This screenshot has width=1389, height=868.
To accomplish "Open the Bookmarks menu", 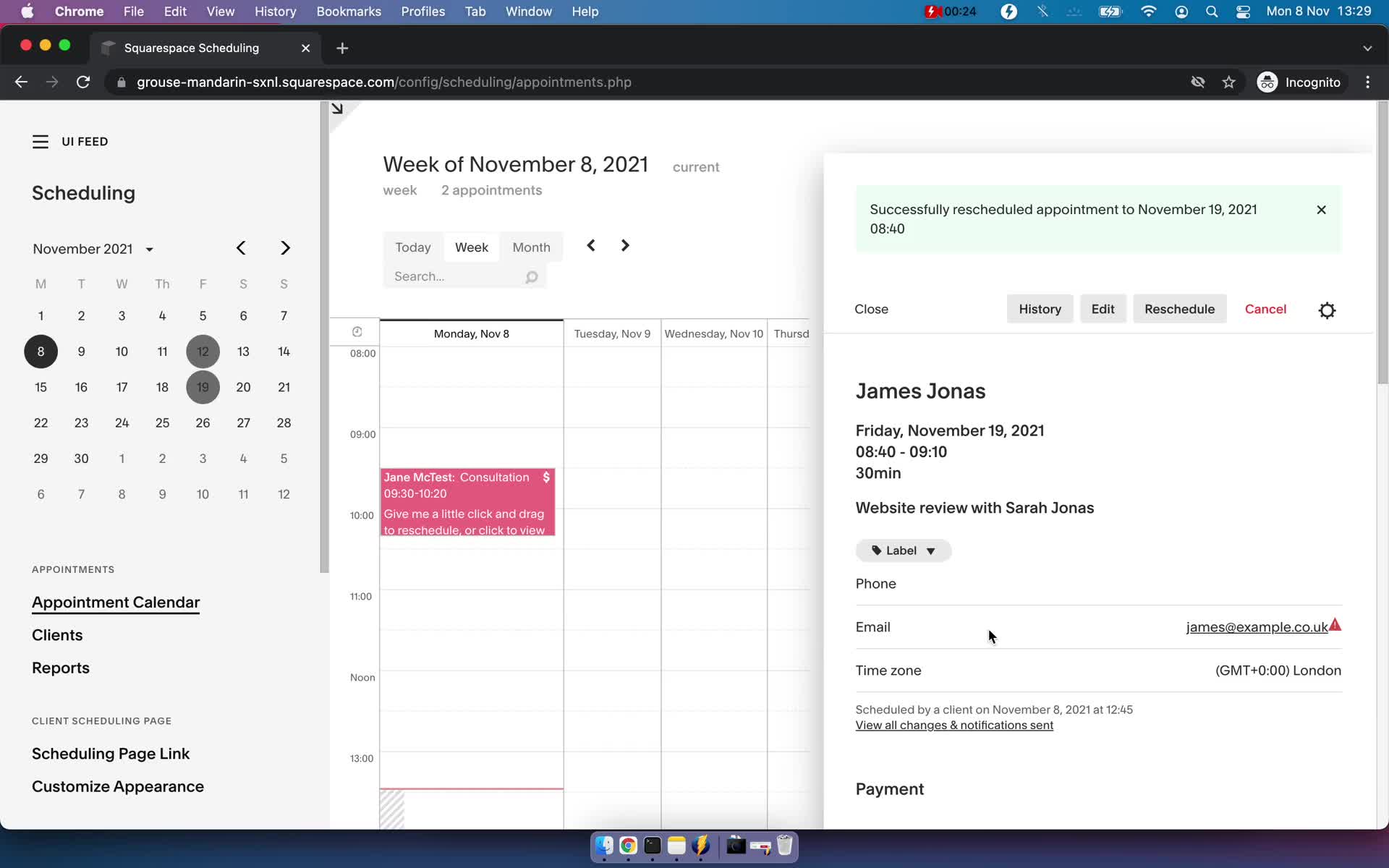I will (349, 12).
